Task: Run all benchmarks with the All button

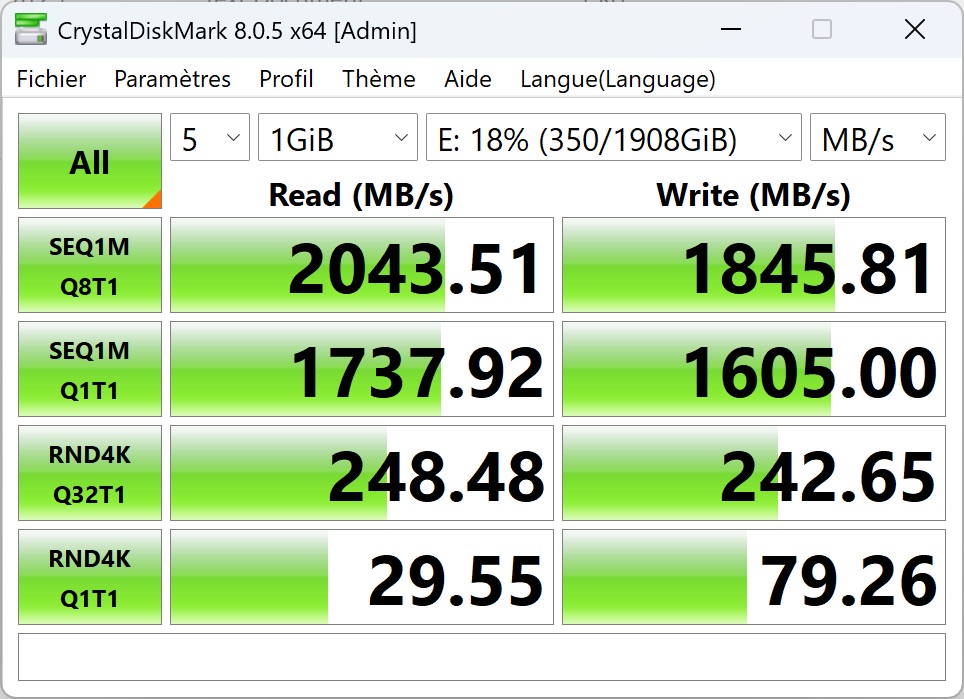Action: 90,162
